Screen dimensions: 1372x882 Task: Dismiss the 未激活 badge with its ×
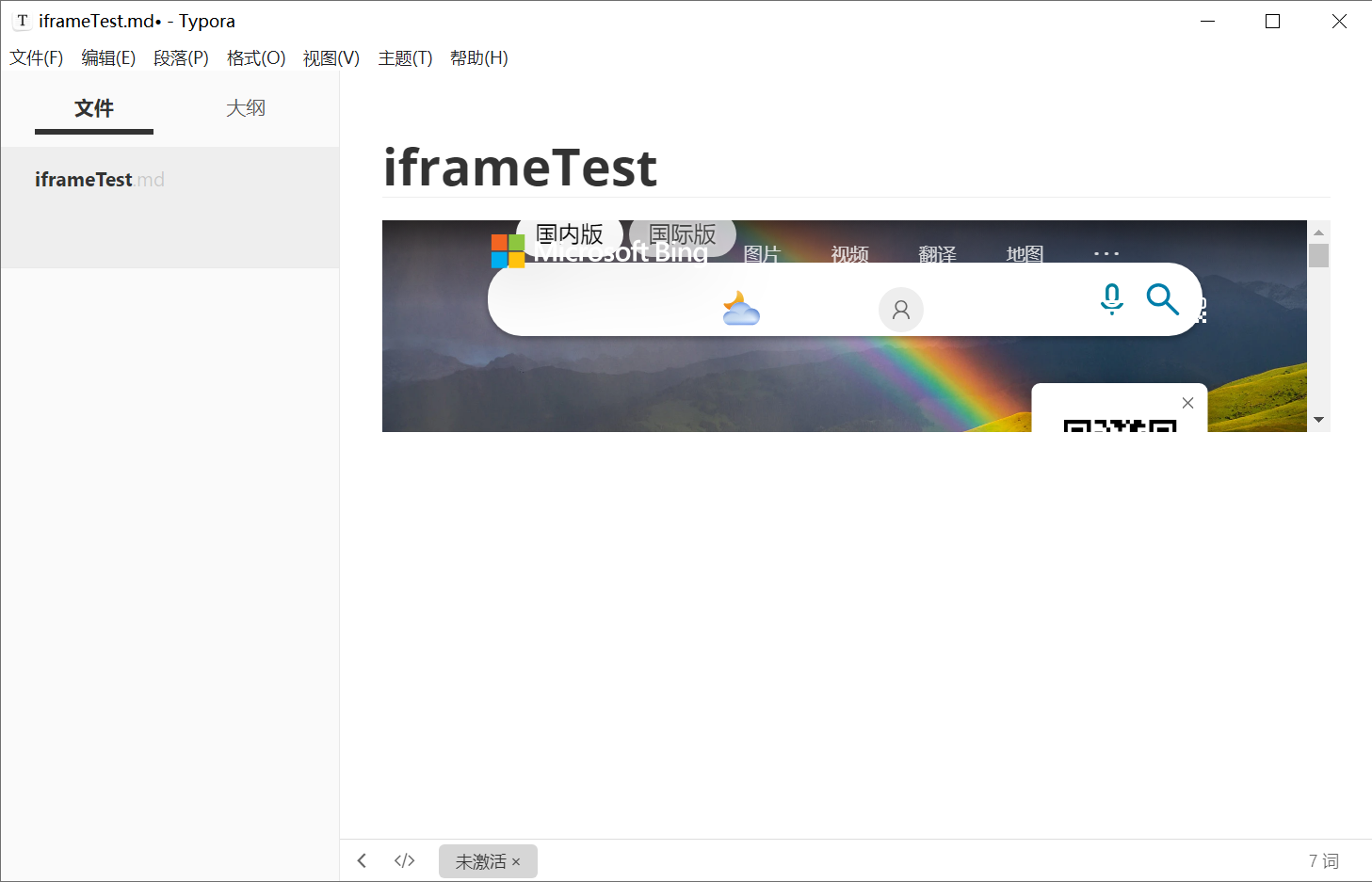(516, 861)
